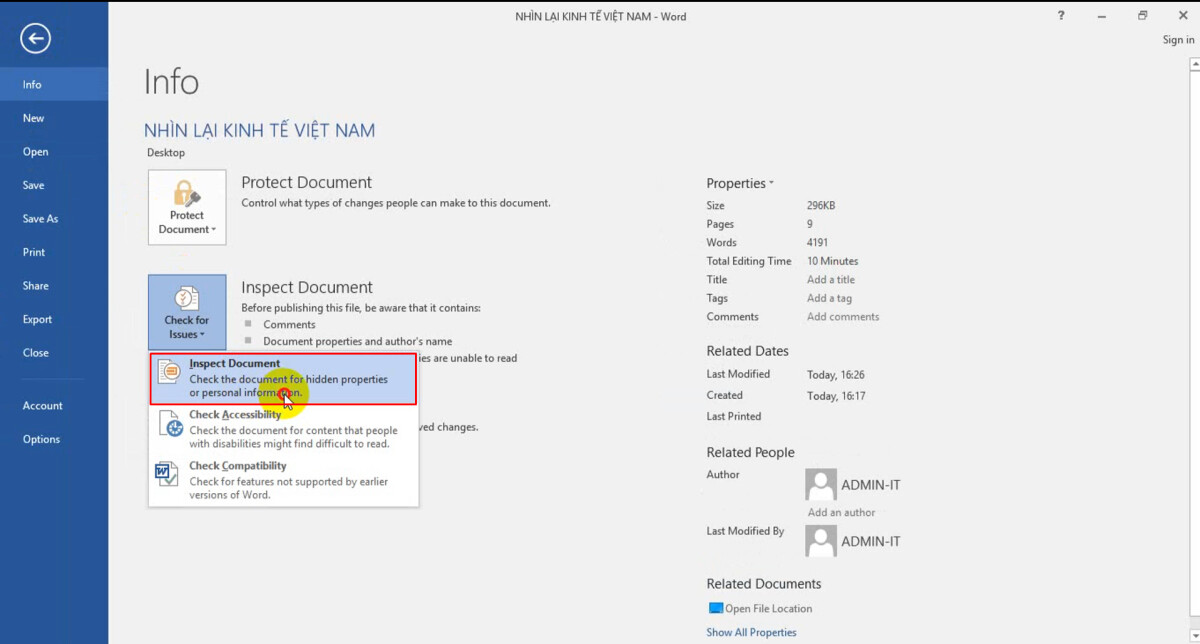The image size is (1200, 644).
Task: Click the scrollbar up arrow
Action: [x=1193, y=62]
